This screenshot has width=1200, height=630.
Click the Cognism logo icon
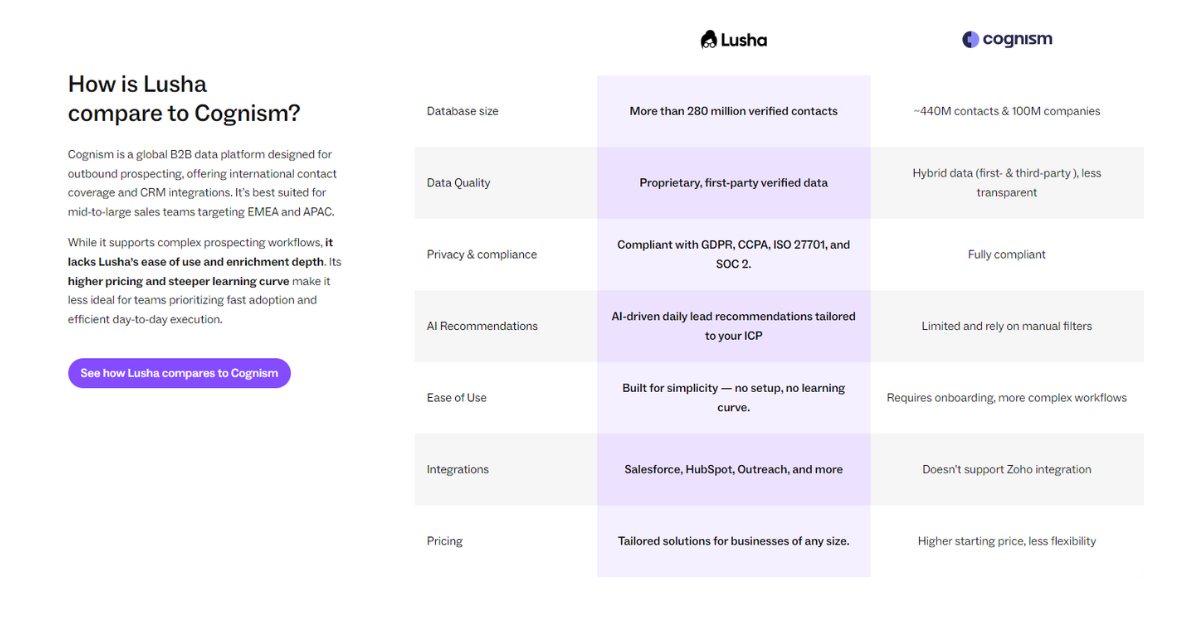coord(1007,40)
